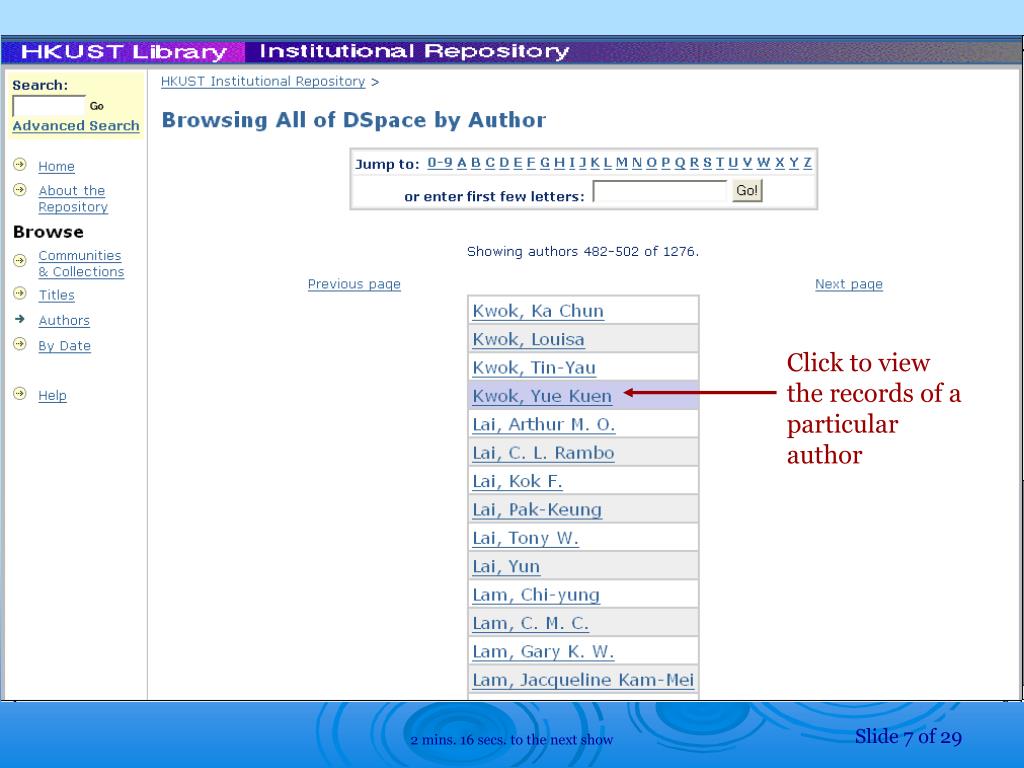Click the arrow bullet icon beside Home
The height and width of the screenshot is (768, 1024).
[20, 165]
